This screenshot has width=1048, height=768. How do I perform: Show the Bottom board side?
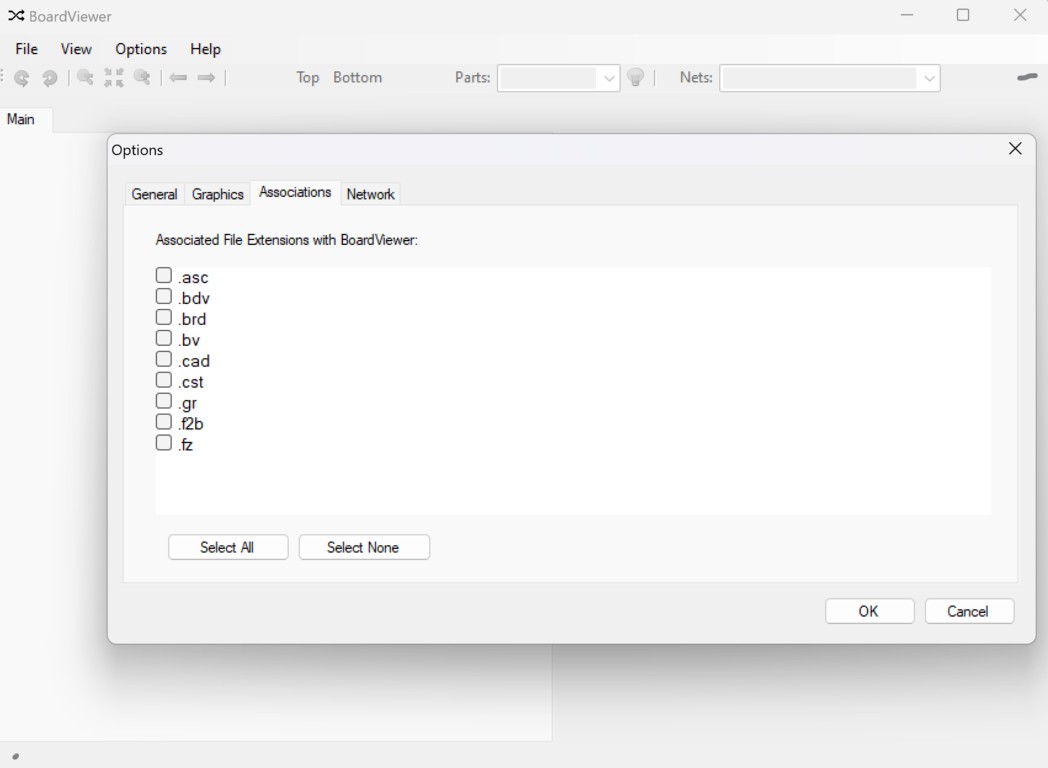[358, 78]
